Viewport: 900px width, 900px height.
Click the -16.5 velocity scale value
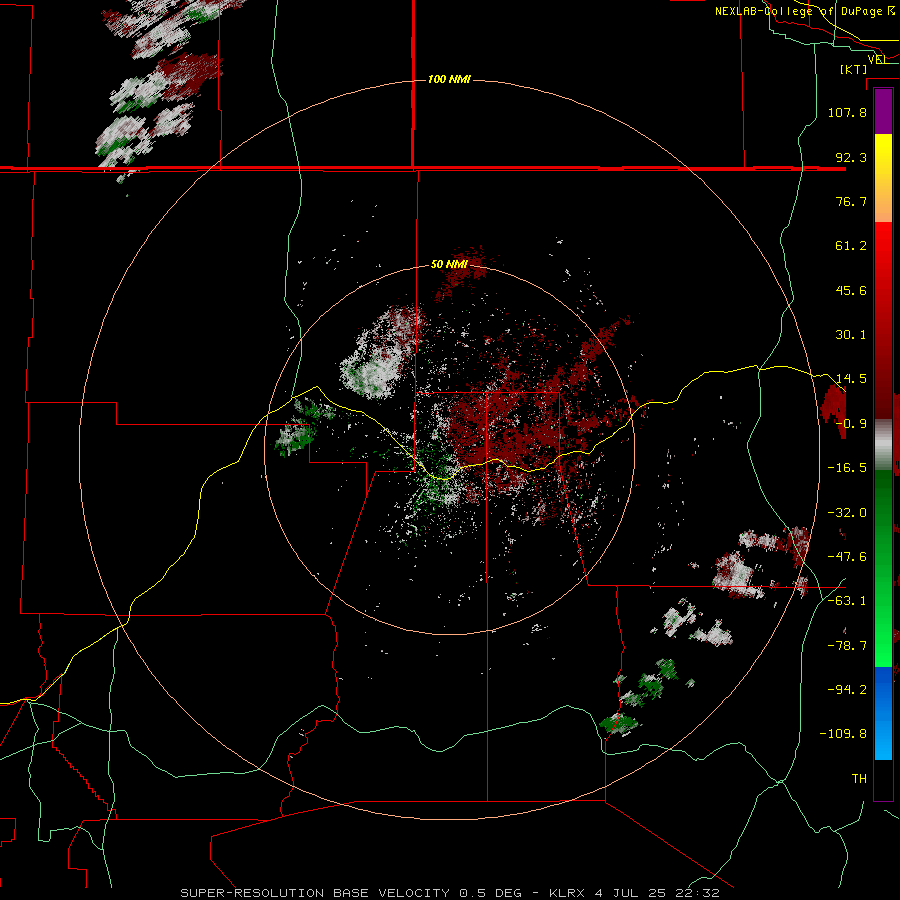click(x=847, y=467)
